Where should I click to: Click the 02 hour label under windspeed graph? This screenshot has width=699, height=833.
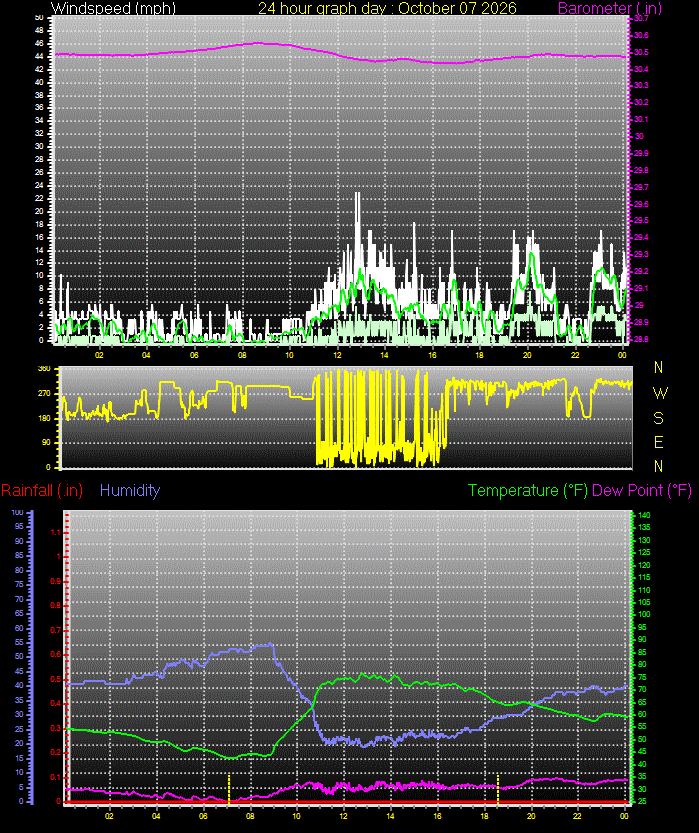pos(99,355)
